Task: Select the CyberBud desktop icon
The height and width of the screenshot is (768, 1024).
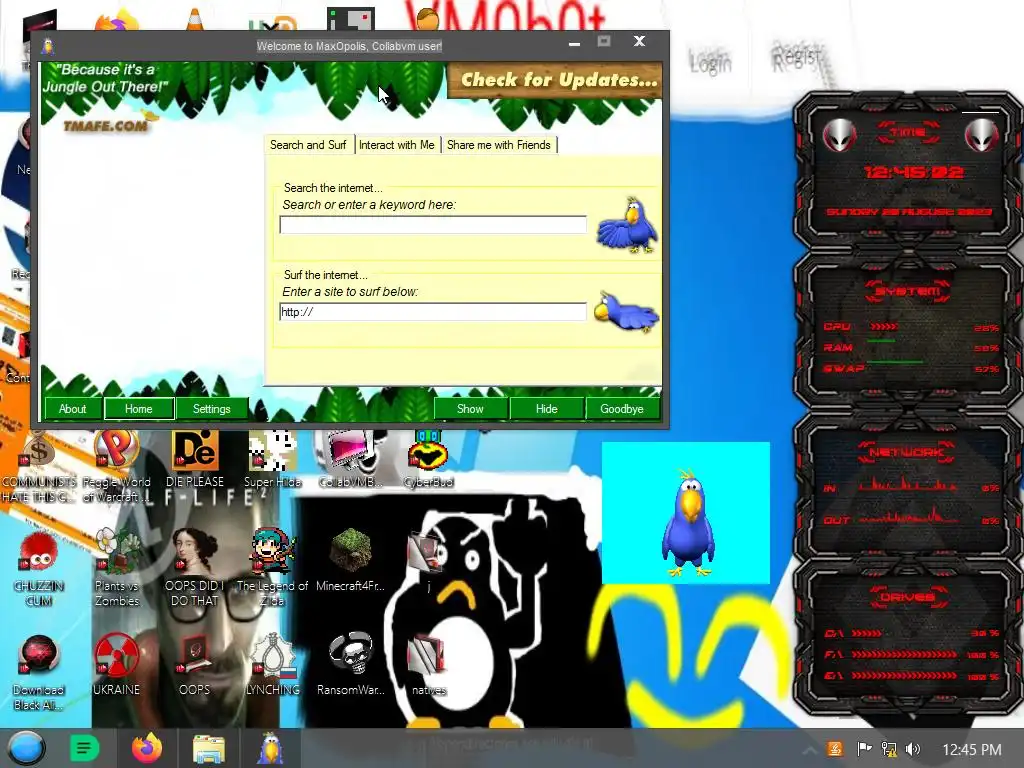Action: tap(428, 460)
